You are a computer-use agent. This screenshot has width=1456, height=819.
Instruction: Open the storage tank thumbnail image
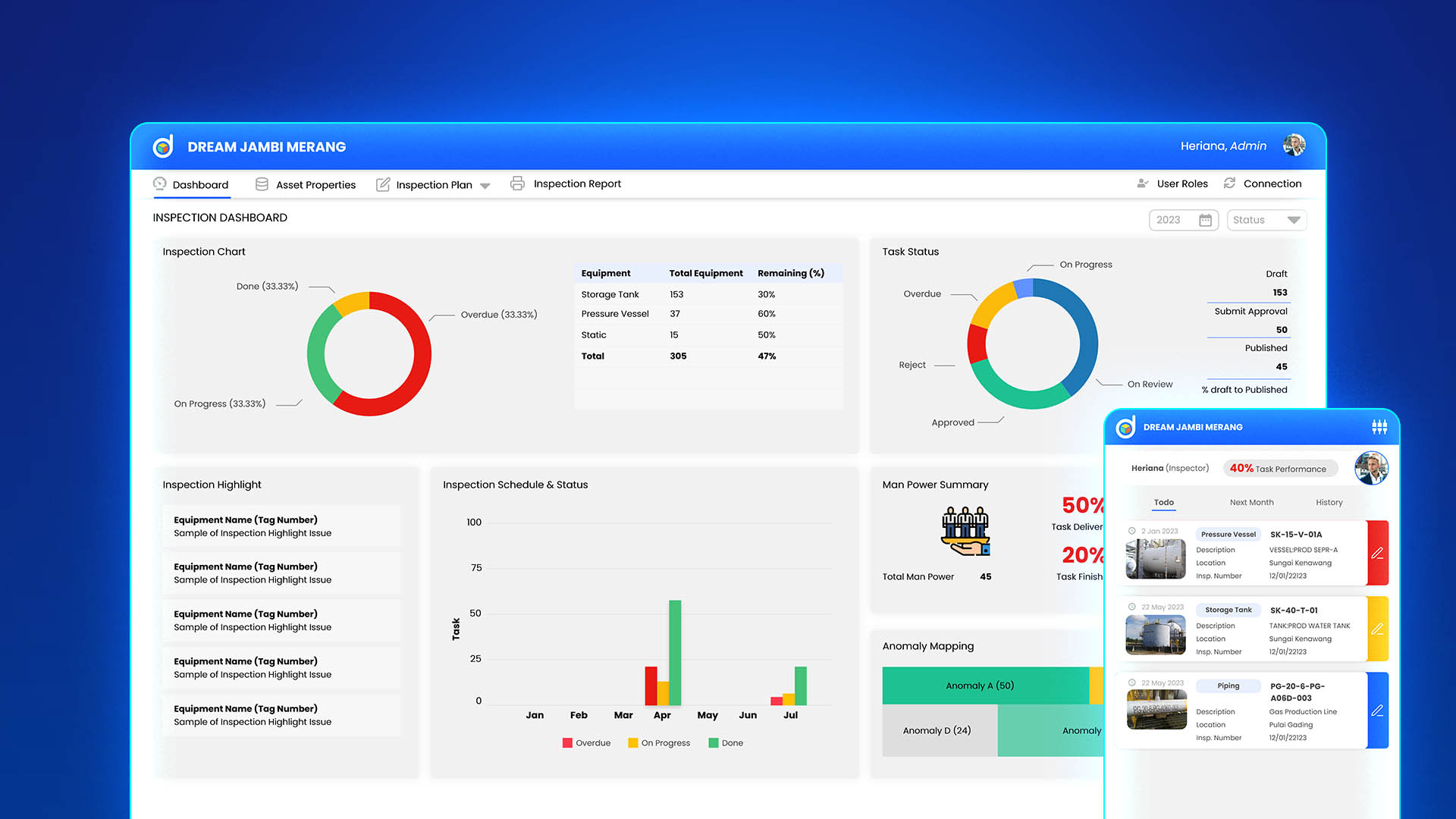[1156, 635]
